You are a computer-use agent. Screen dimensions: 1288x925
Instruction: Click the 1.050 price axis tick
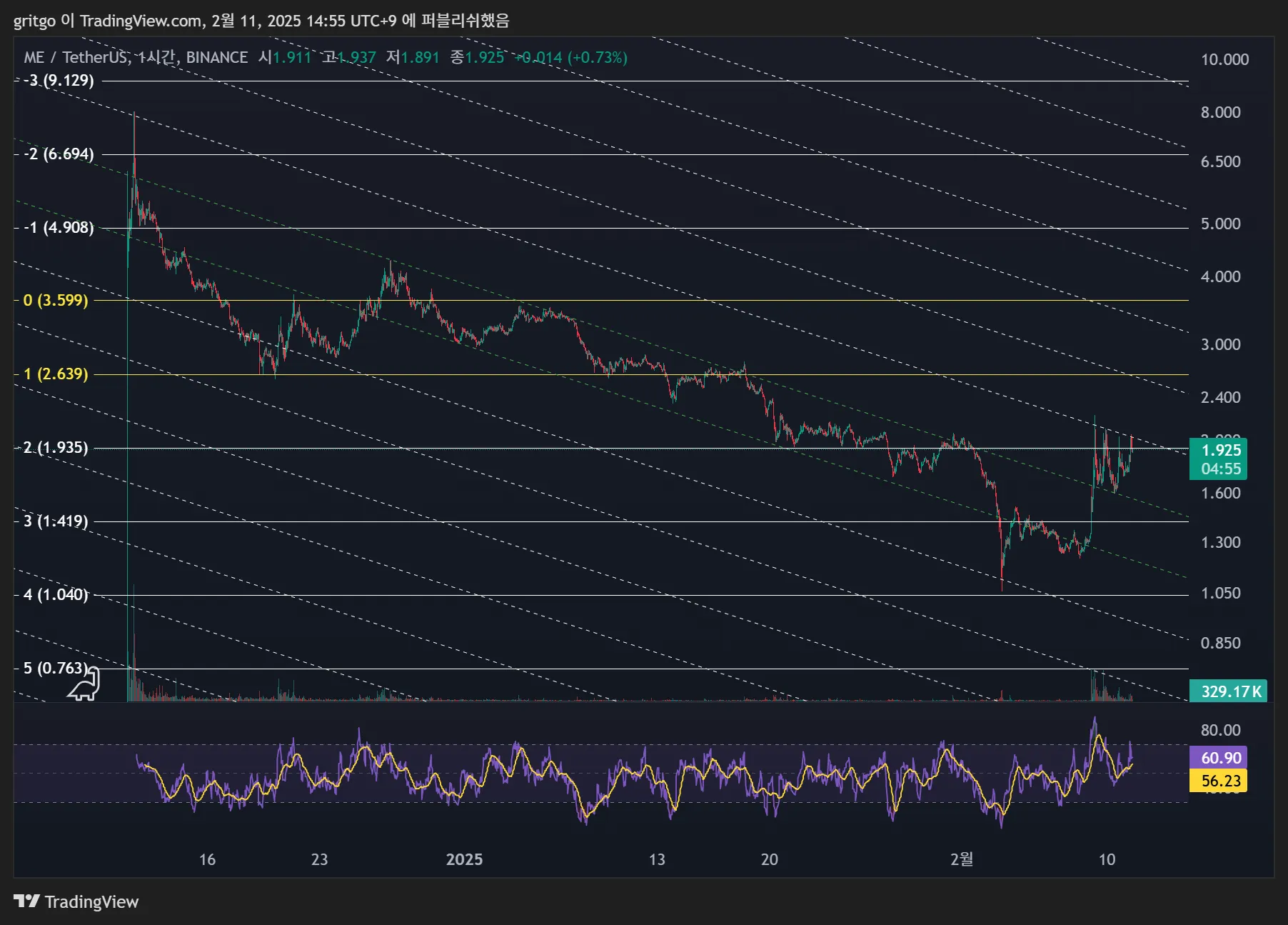1220,593
